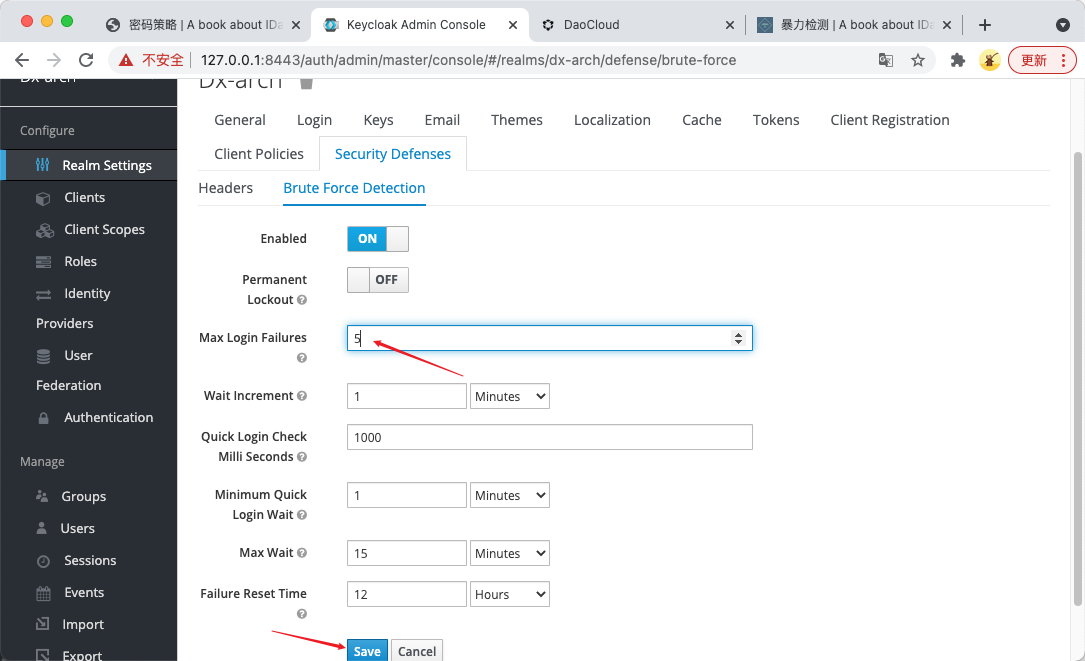Switch to the General tab

(240, 120)
